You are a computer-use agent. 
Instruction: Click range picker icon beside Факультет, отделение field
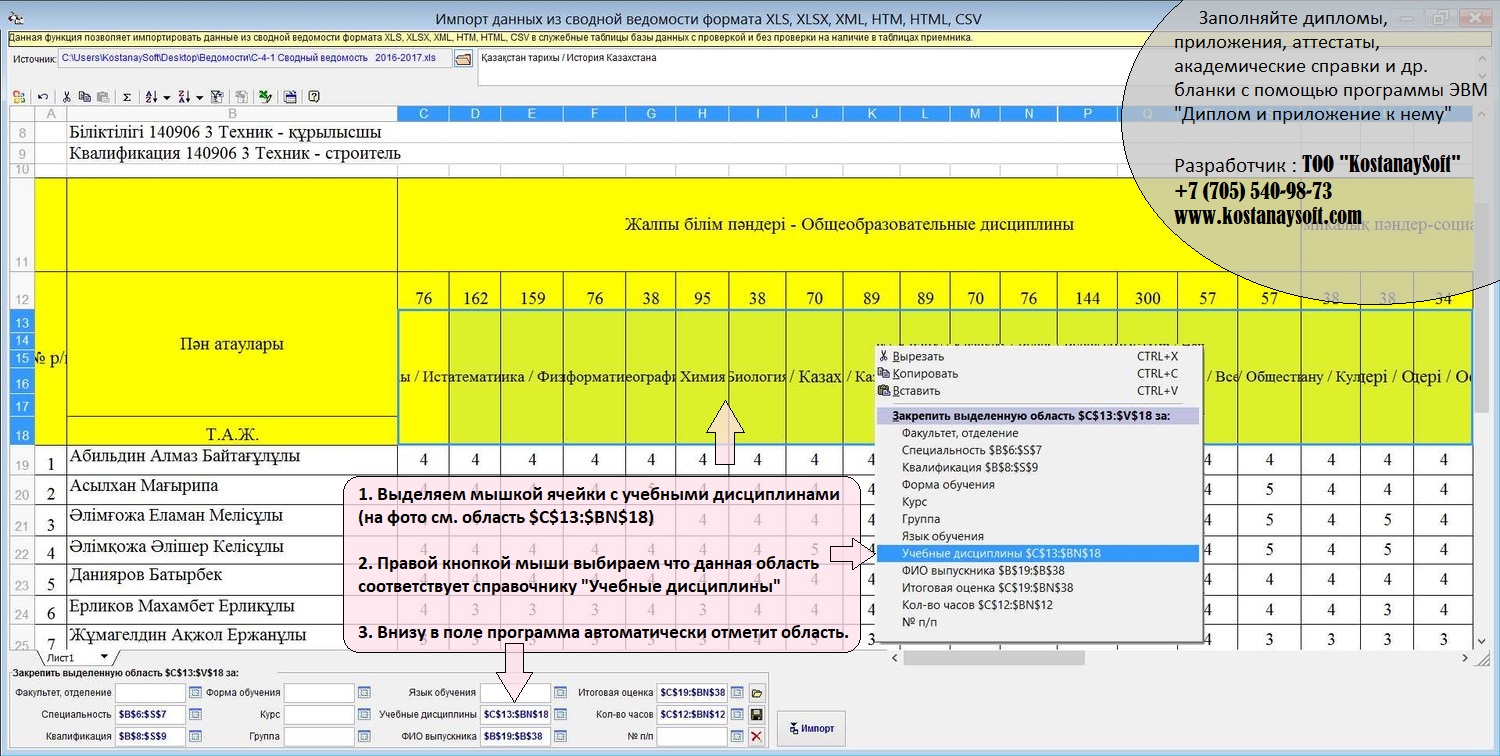coord(195,692)
